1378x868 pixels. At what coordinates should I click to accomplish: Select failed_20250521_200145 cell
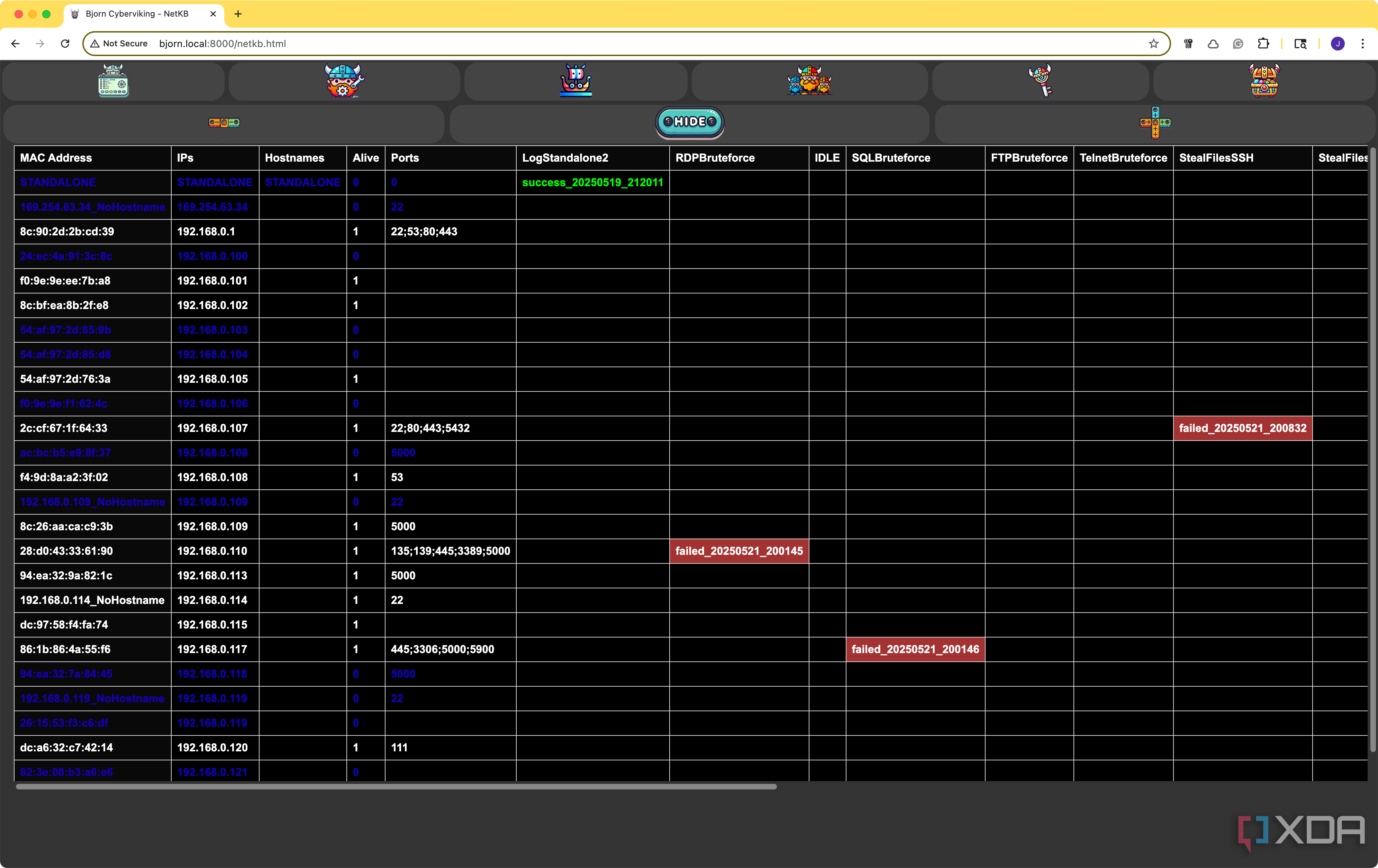tap(739, 551)
